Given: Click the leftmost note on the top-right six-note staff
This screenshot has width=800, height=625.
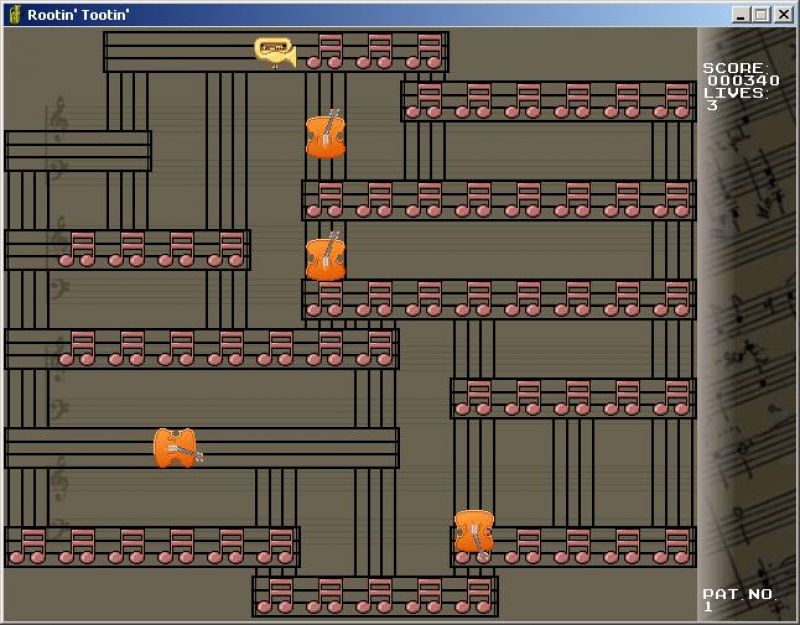Looking at the screenshot, I should tap(423, 101).
